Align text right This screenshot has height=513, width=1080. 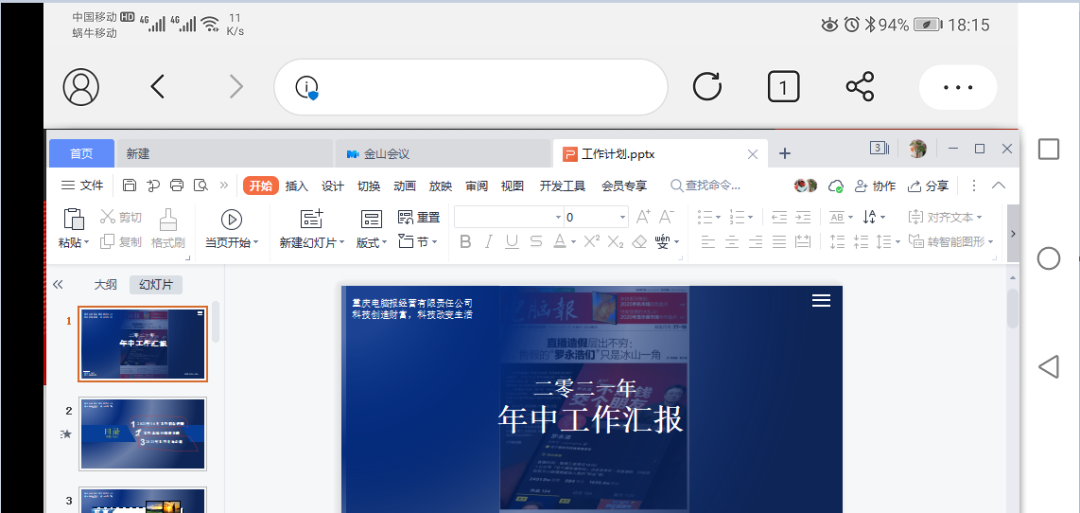click(755, 242)
